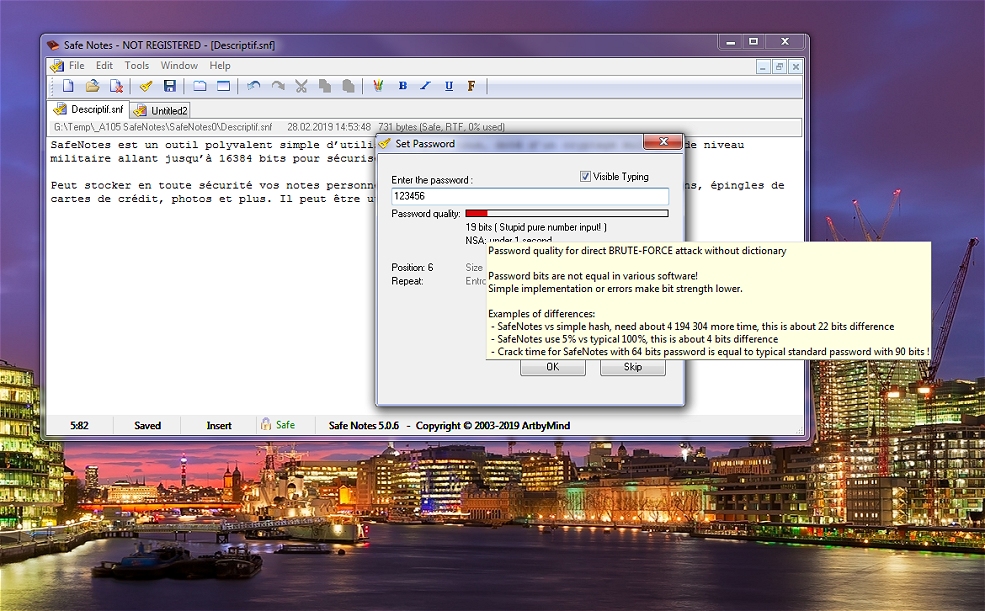Click the file path G:\Temp info line

coord(163,127)
